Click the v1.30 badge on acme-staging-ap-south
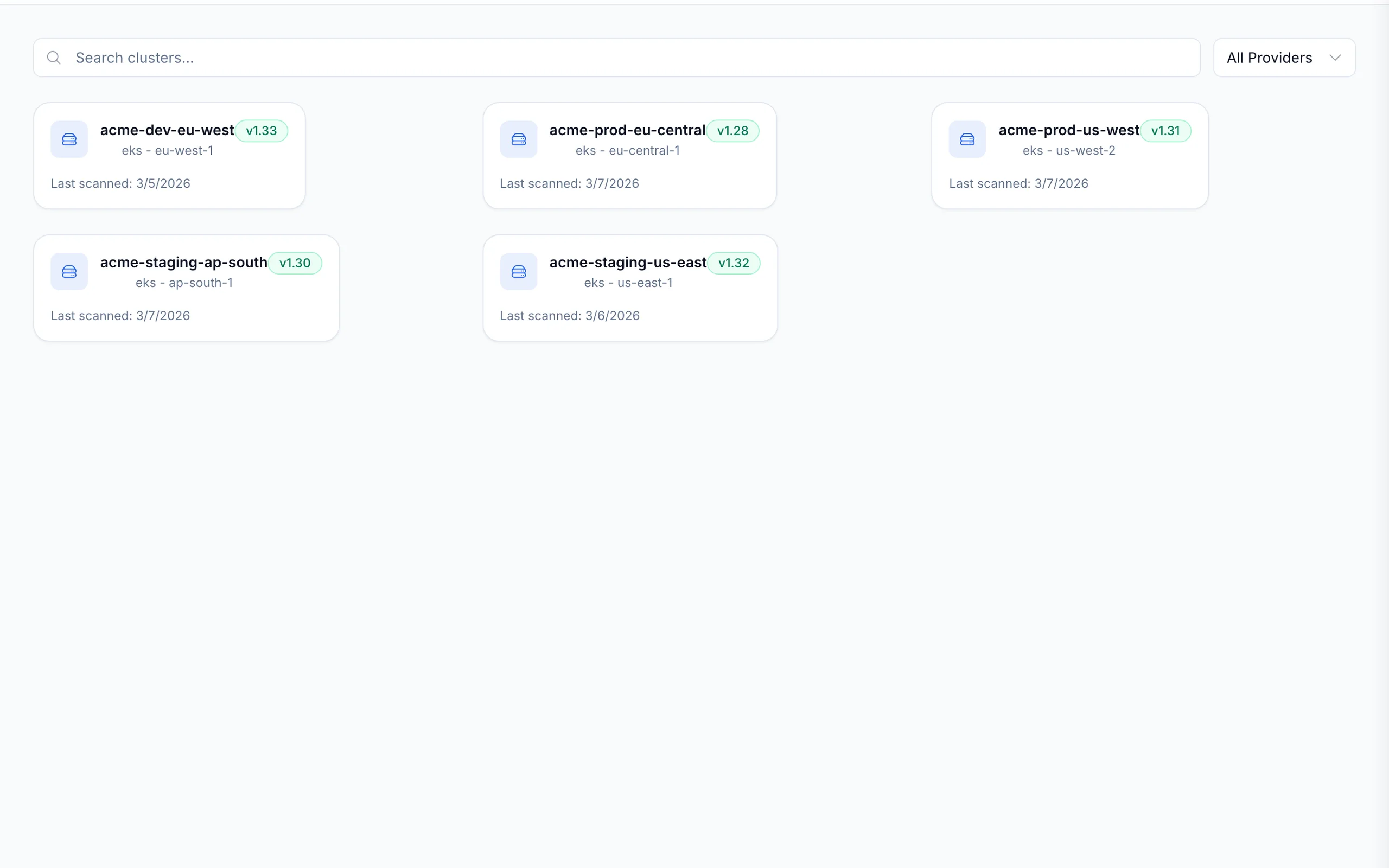This screenshot has width=1389, height=868. click(x=295, y=263)
